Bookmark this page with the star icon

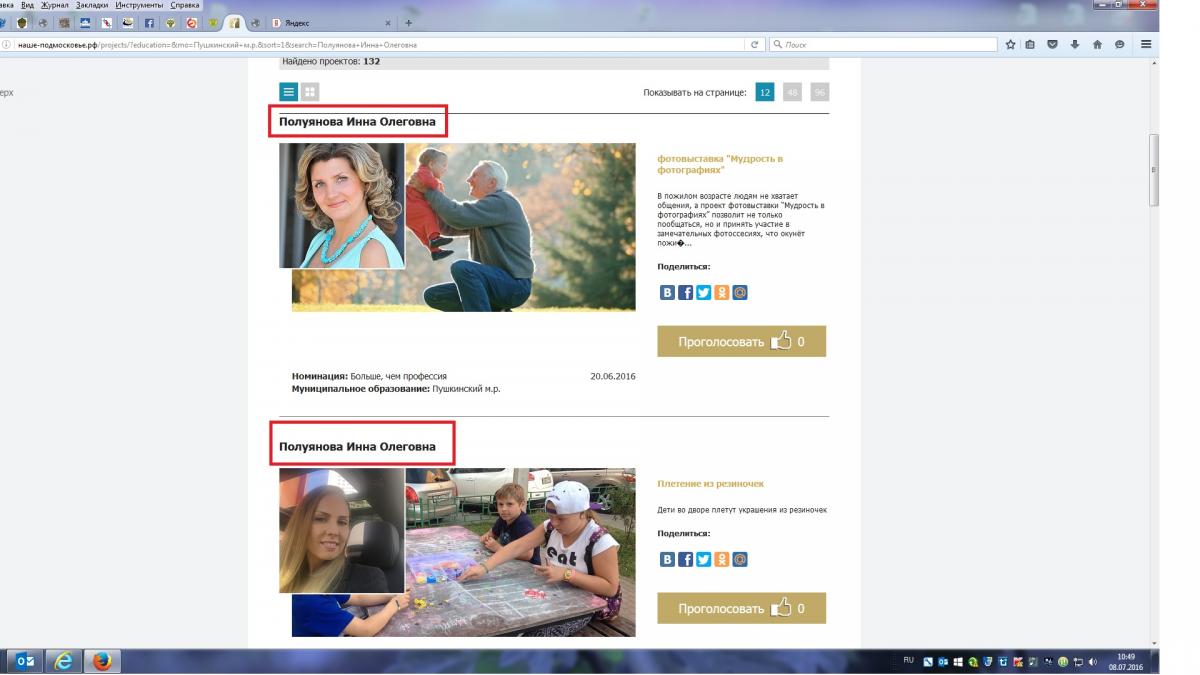(x=1011, y=44)
